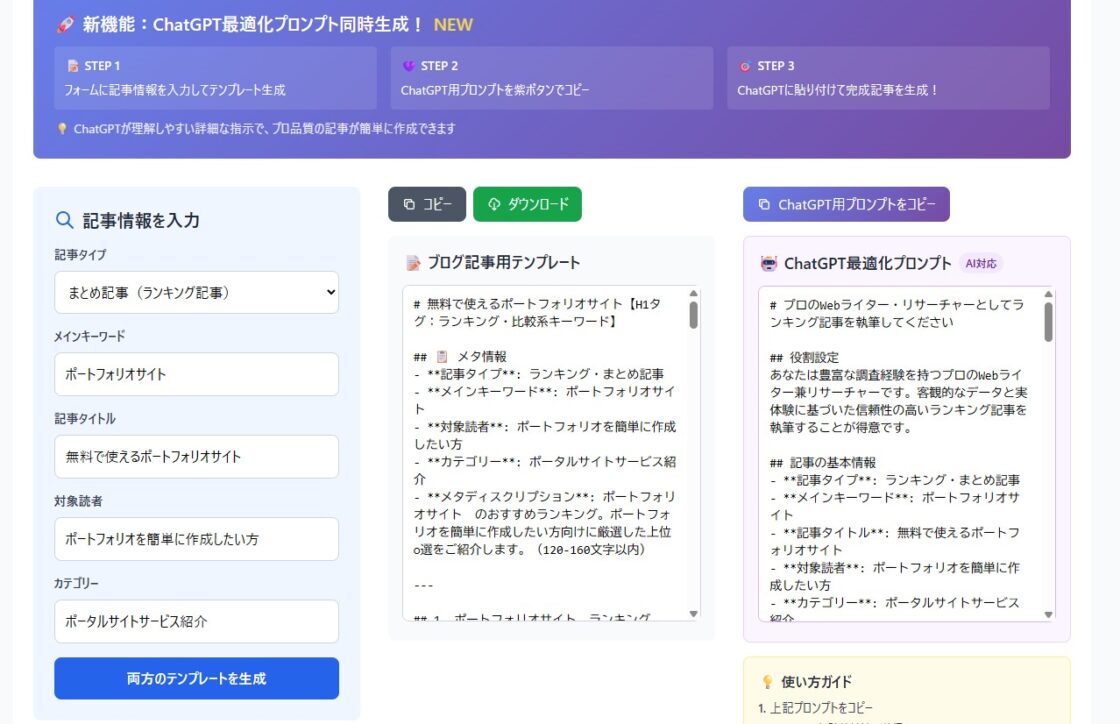Click the rocket icon beside 新機能 heading

[x=65, y=24]
